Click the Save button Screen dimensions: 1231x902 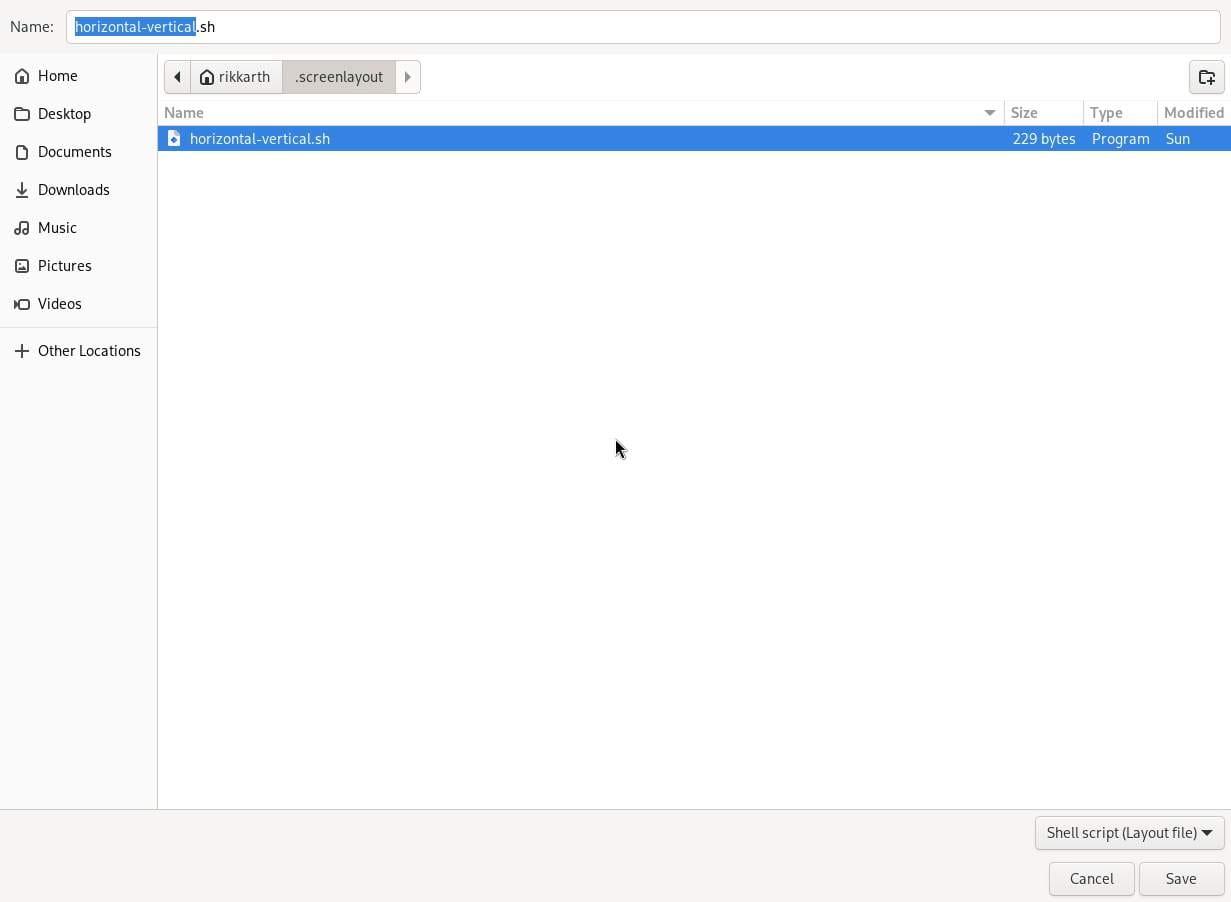point(1181,879)
